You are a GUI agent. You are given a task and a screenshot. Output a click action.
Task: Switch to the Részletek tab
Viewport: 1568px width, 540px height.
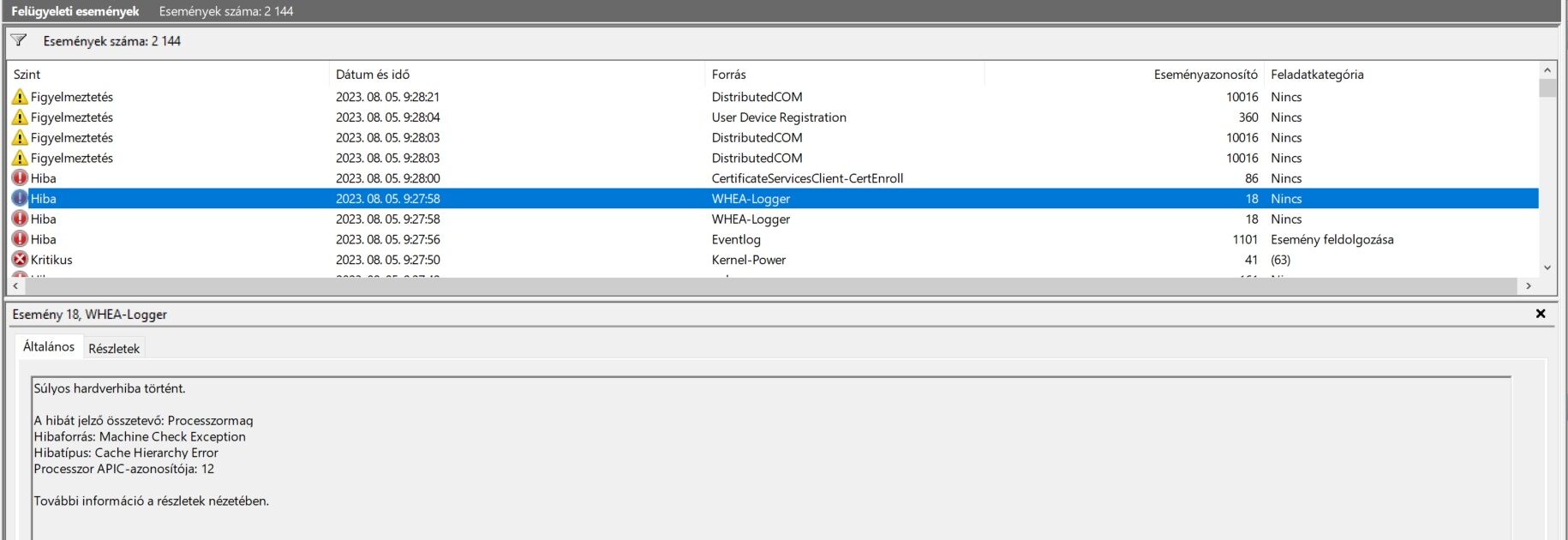tap(114, 348)
